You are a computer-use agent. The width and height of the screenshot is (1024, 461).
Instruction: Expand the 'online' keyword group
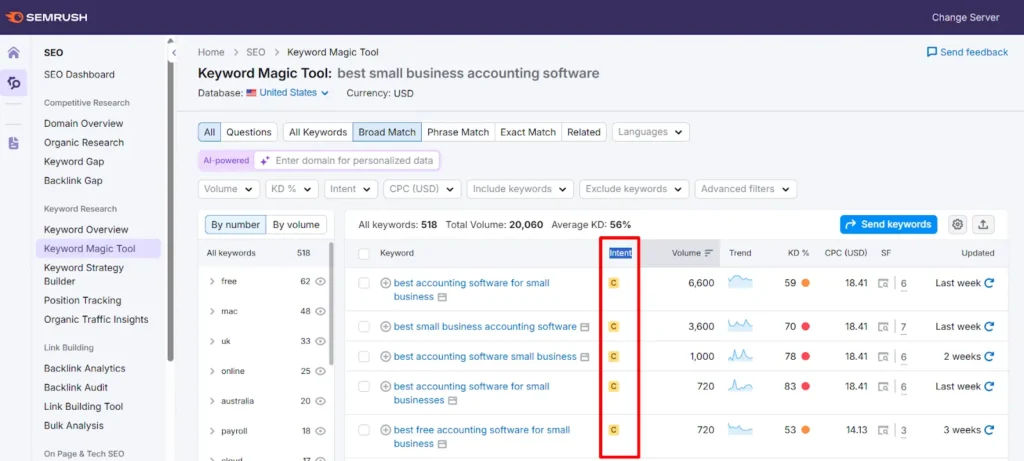coord(212,372)
